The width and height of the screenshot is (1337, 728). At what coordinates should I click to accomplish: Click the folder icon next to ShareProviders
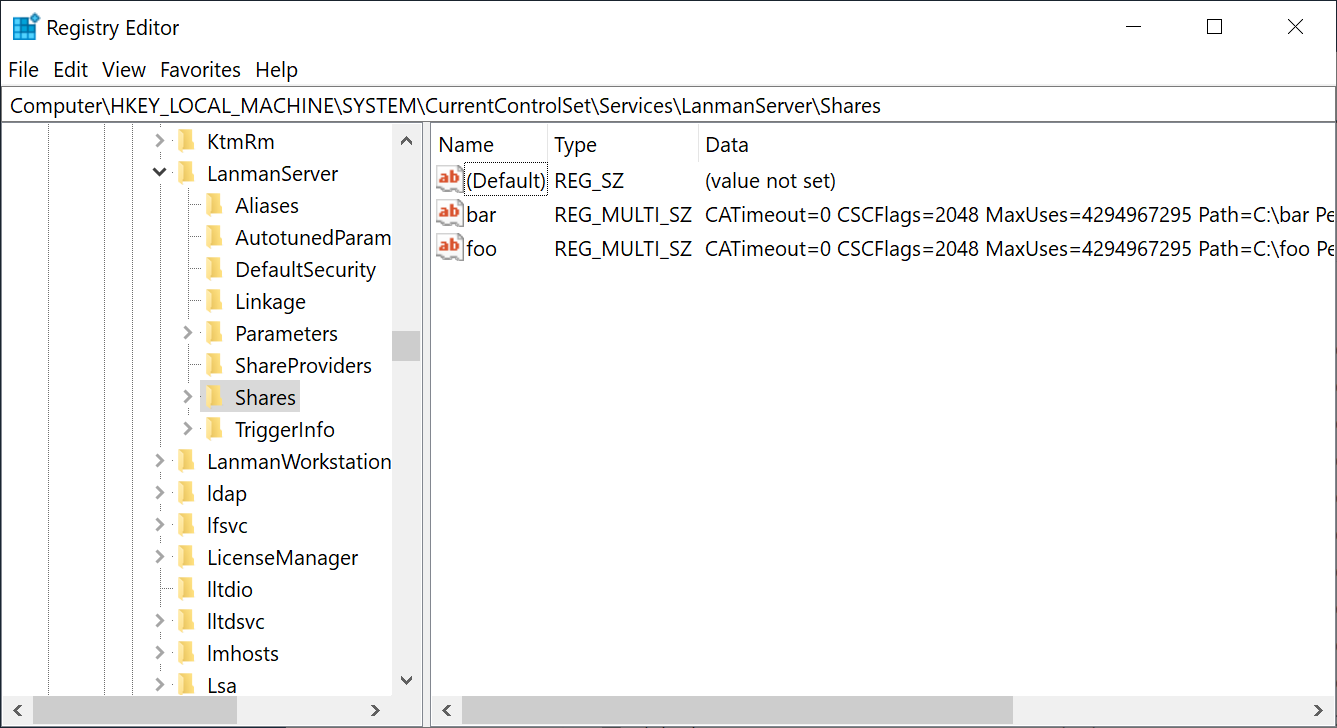[214, 365]
